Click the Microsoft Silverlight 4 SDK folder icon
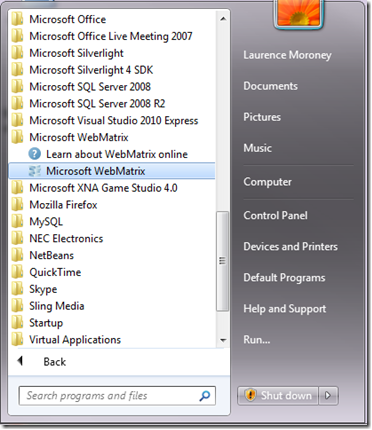This screenshot has height=430, width=372. pos(17,70)
